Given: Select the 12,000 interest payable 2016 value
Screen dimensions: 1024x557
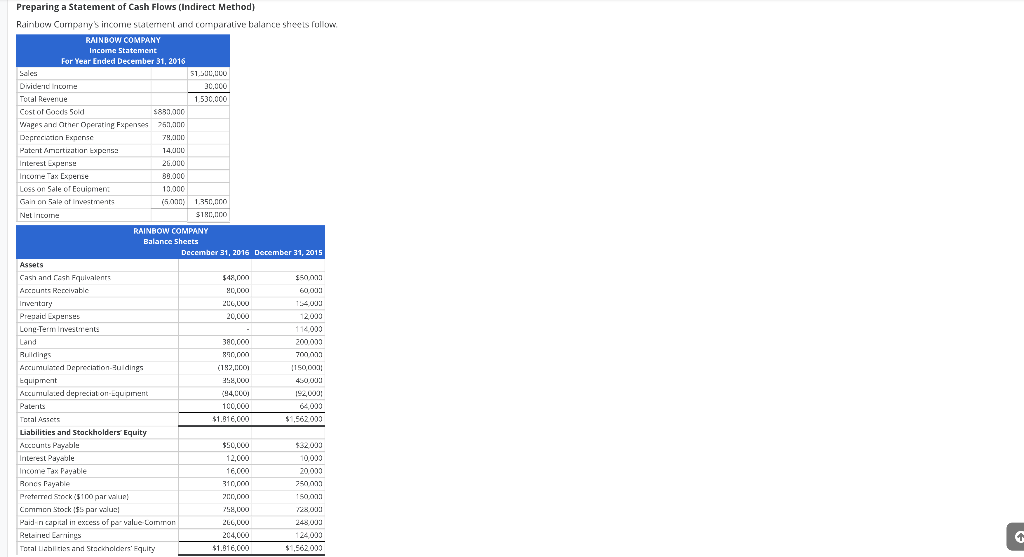Looking at the screenshot, I should 238,458.
